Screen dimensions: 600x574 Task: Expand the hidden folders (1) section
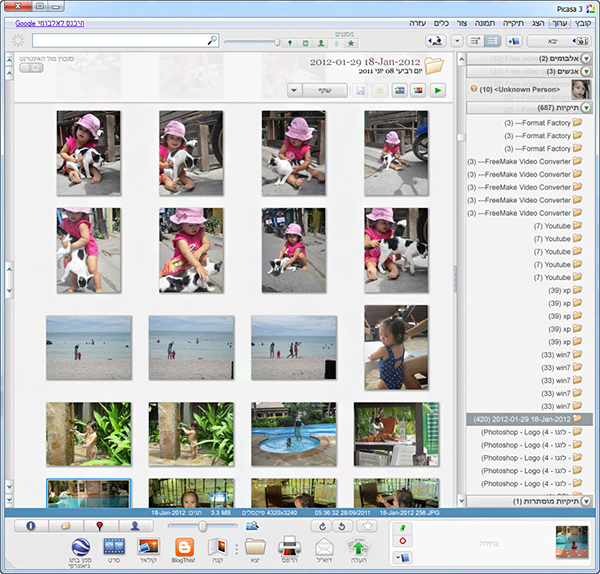585,501
